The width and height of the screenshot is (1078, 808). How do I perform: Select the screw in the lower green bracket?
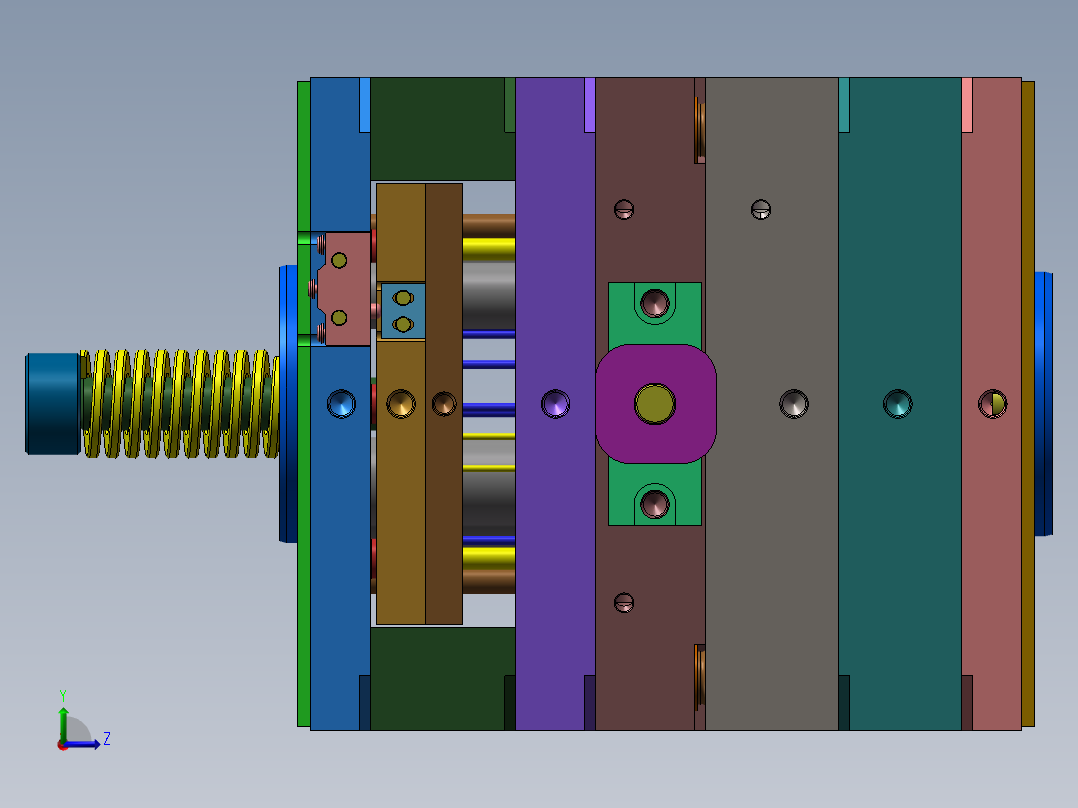click(654, 503)
